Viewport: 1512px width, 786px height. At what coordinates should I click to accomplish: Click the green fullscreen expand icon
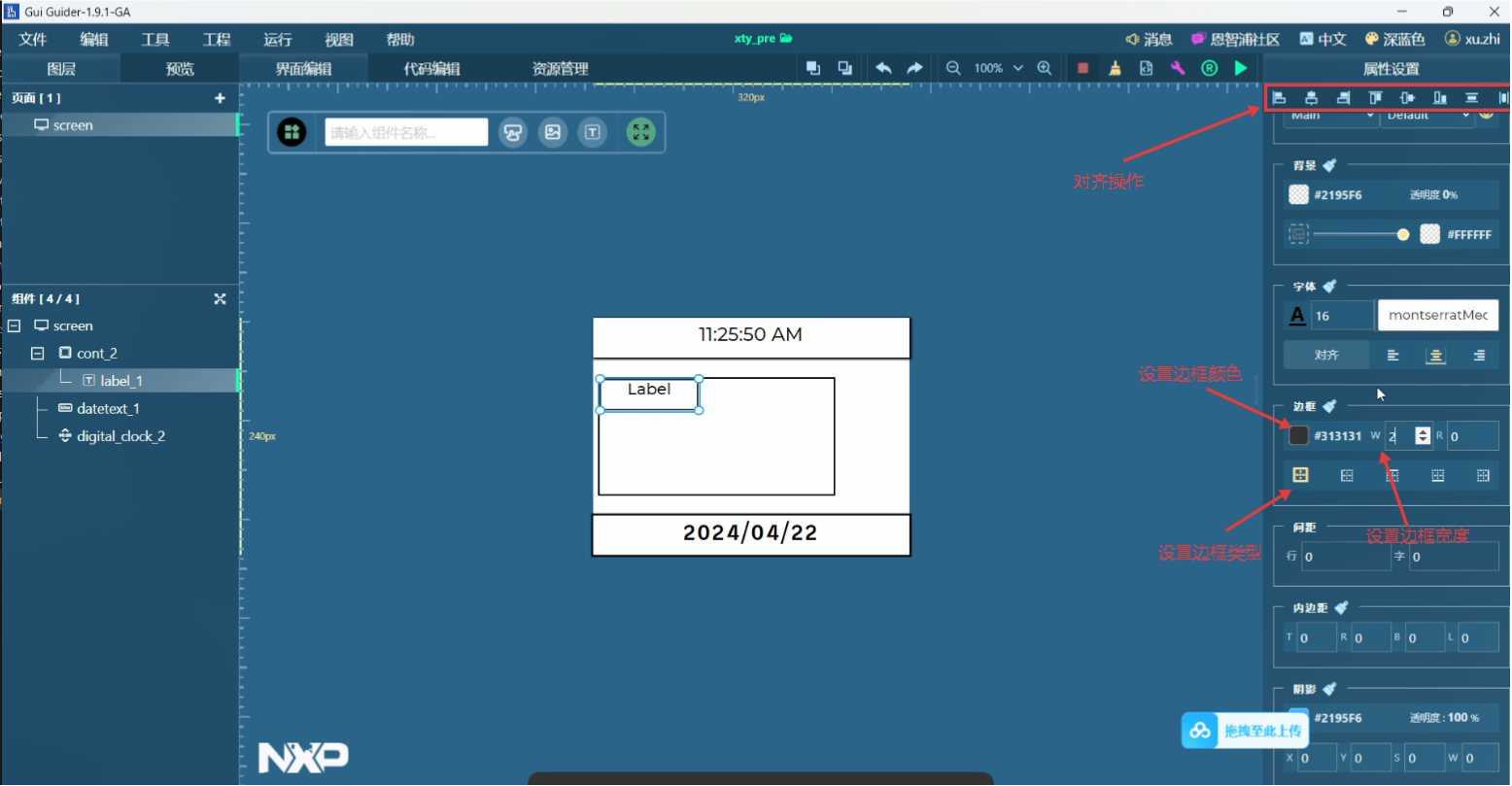tap(640, 132)
